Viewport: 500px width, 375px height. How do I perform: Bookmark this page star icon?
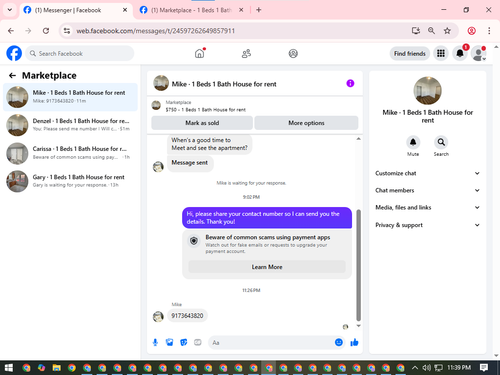[x=447, y=31]
